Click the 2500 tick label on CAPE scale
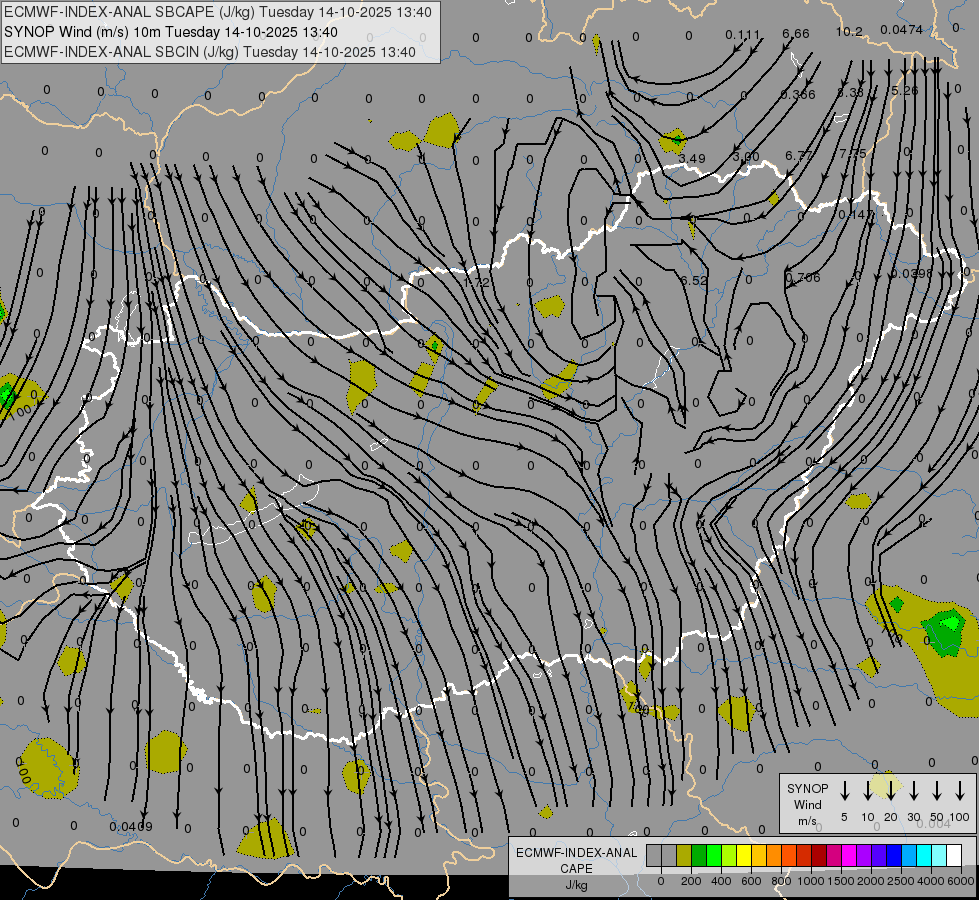Screen dimensions: 979x900 pos(900,881)
